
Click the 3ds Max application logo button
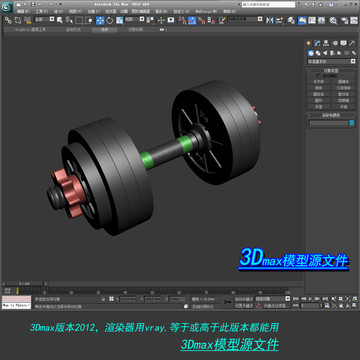pyautogui.click(x=7, y=7)
